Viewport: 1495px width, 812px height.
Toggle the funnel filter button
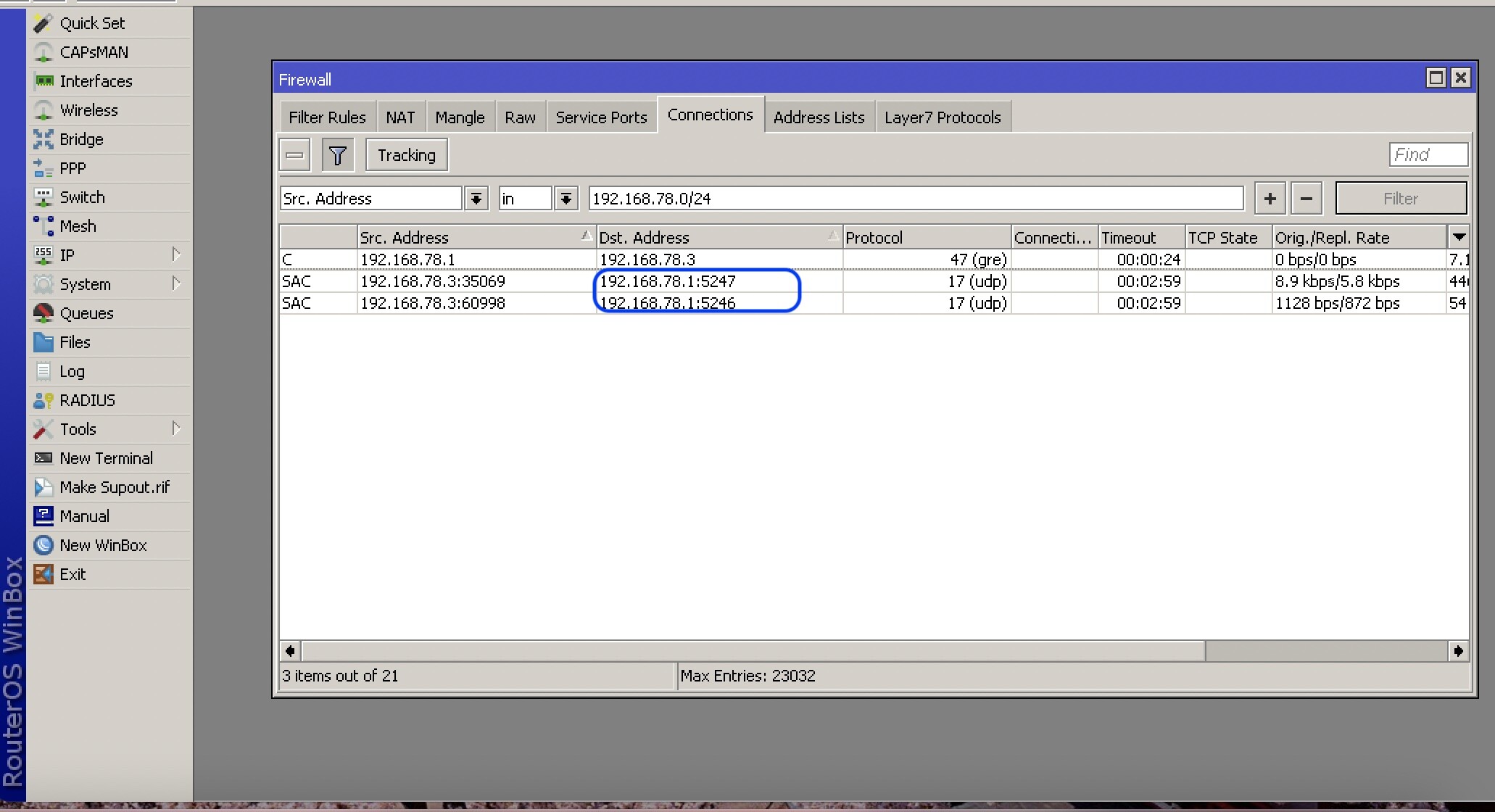pos(338,155)
